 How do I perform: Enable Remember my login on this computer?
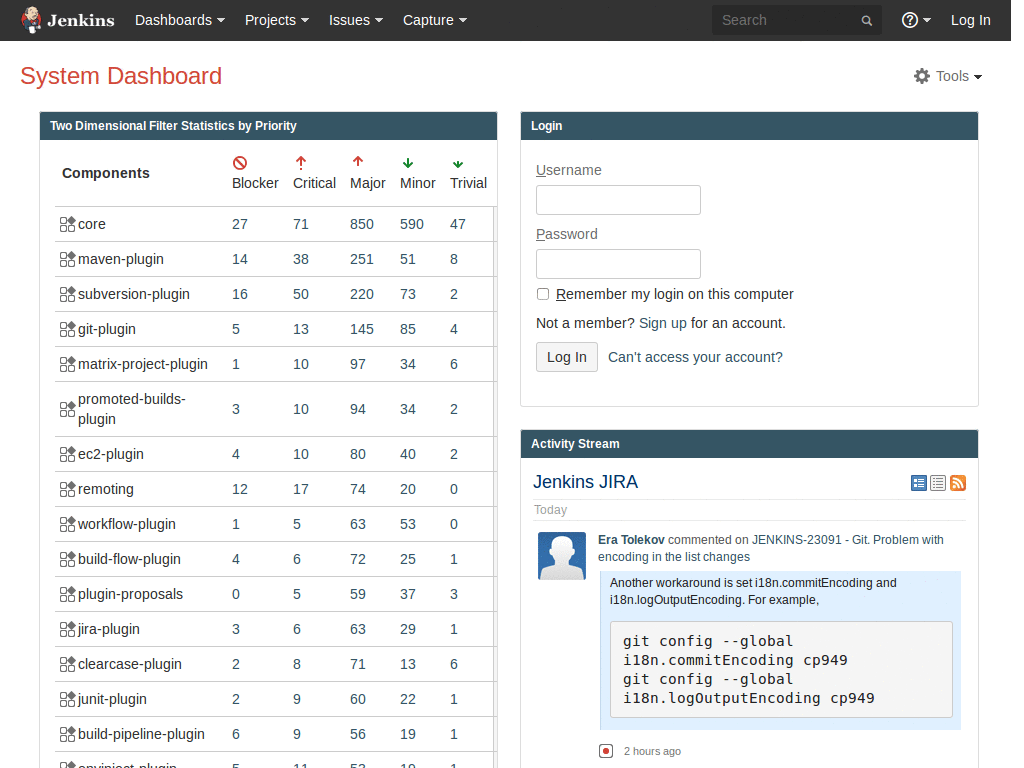pyautogui.click(x=543, y=293)
